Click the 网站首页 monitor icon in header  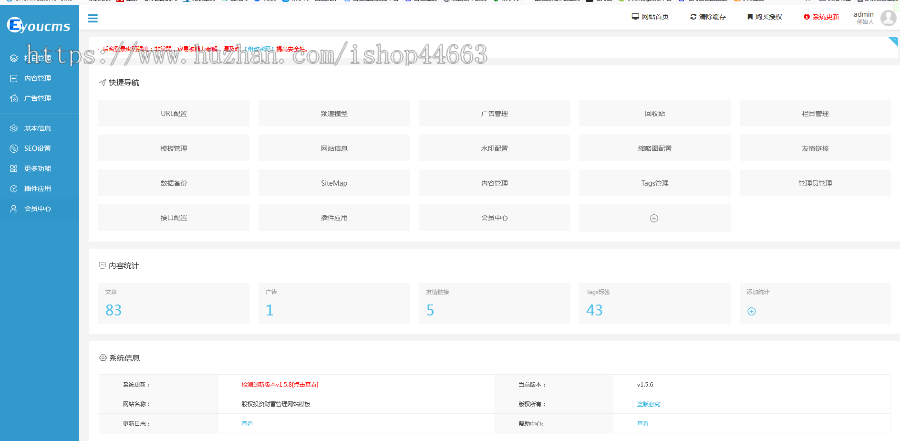[635, 17]
